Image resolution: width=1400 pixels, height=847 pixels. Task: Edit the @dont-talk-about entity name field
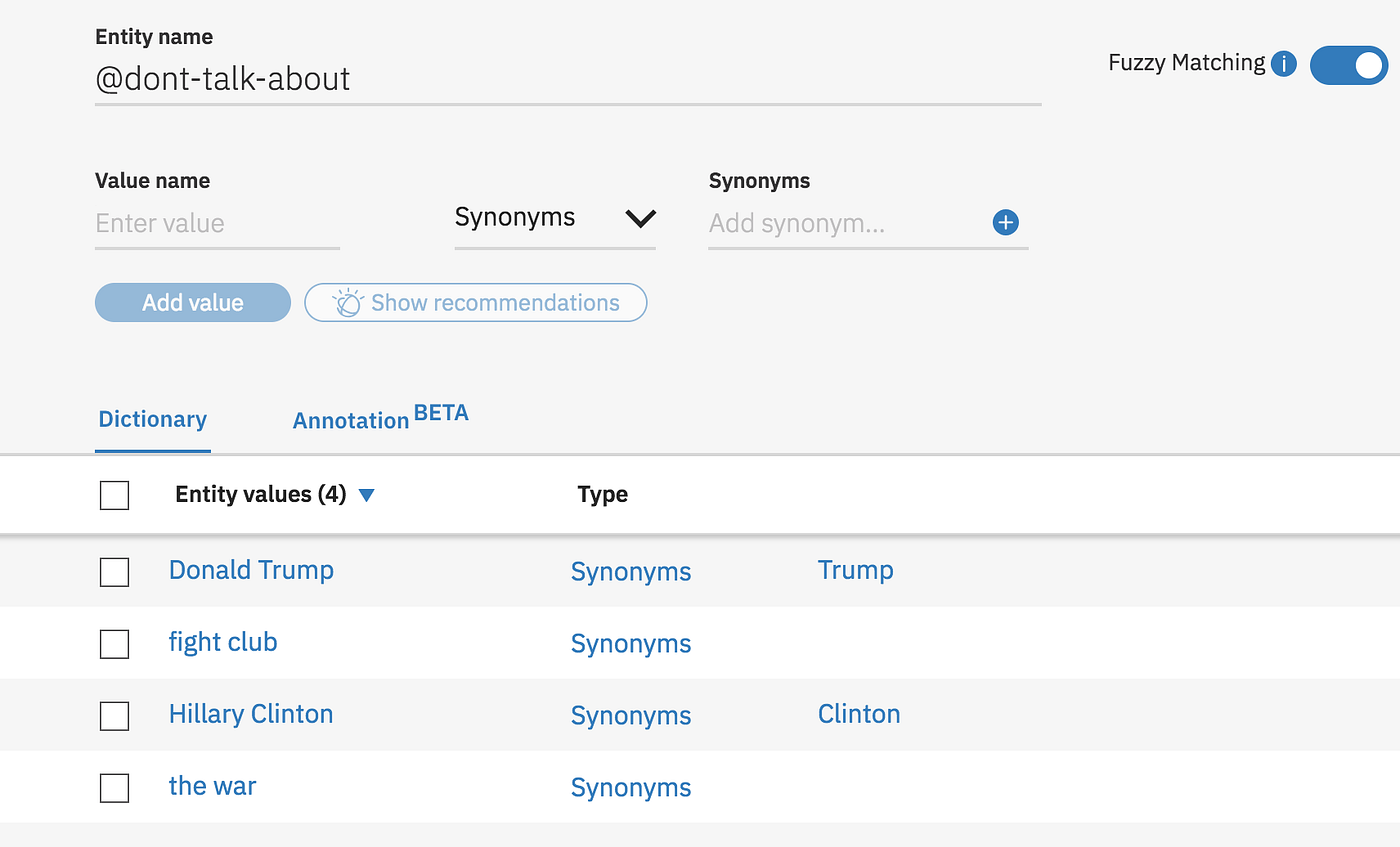pos(567,79)
